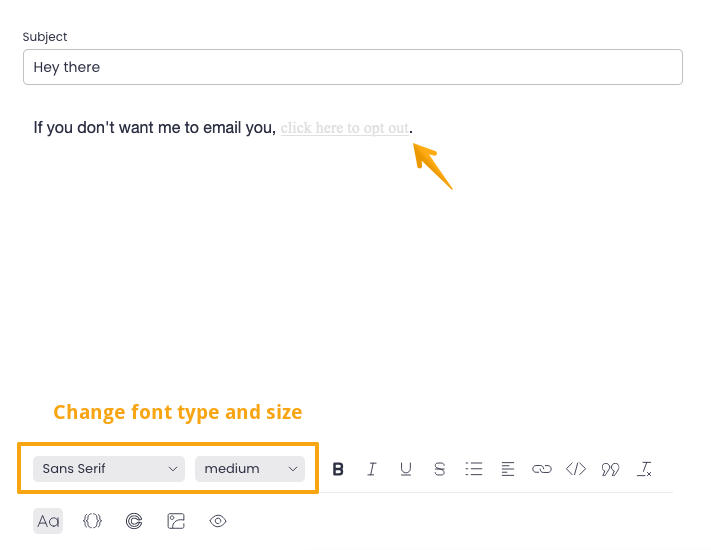711x550 pixels.
Task: Click the circular G icon
Action: click(x=134, y=521)
